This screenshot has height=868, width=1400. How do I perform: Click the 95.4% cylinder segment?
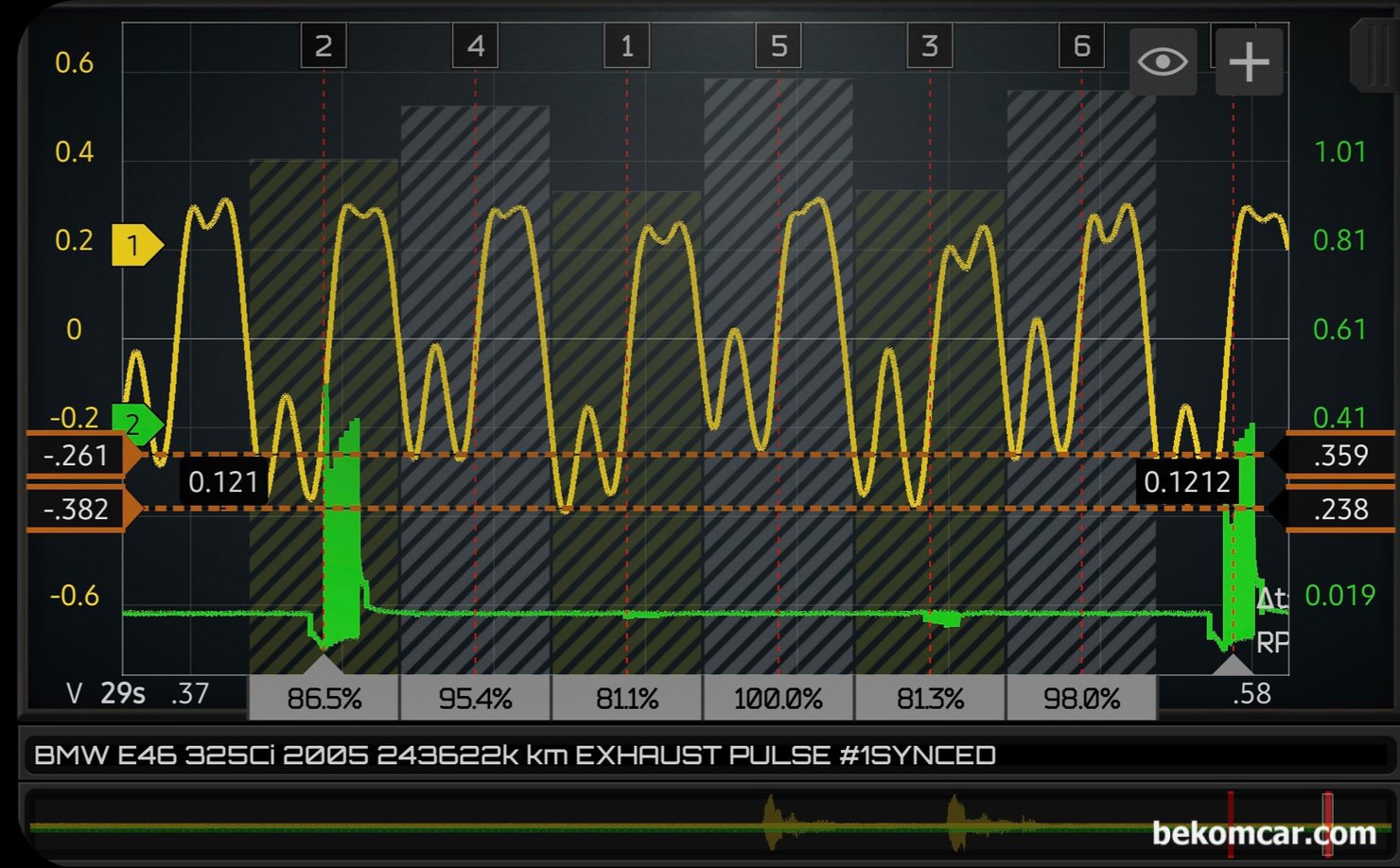point(475,699)
